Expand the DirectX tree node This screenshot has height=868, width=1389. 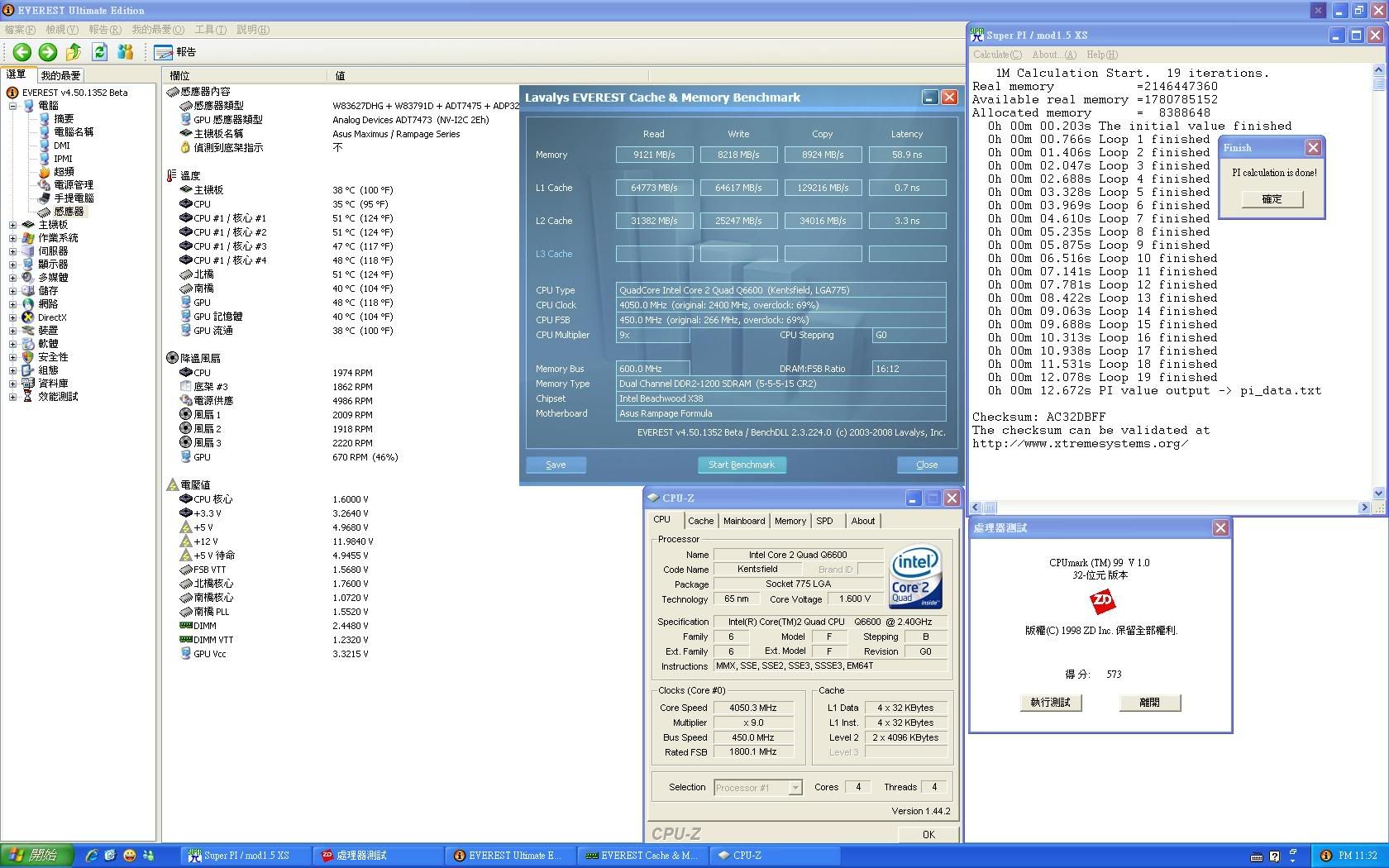point(12,317)
